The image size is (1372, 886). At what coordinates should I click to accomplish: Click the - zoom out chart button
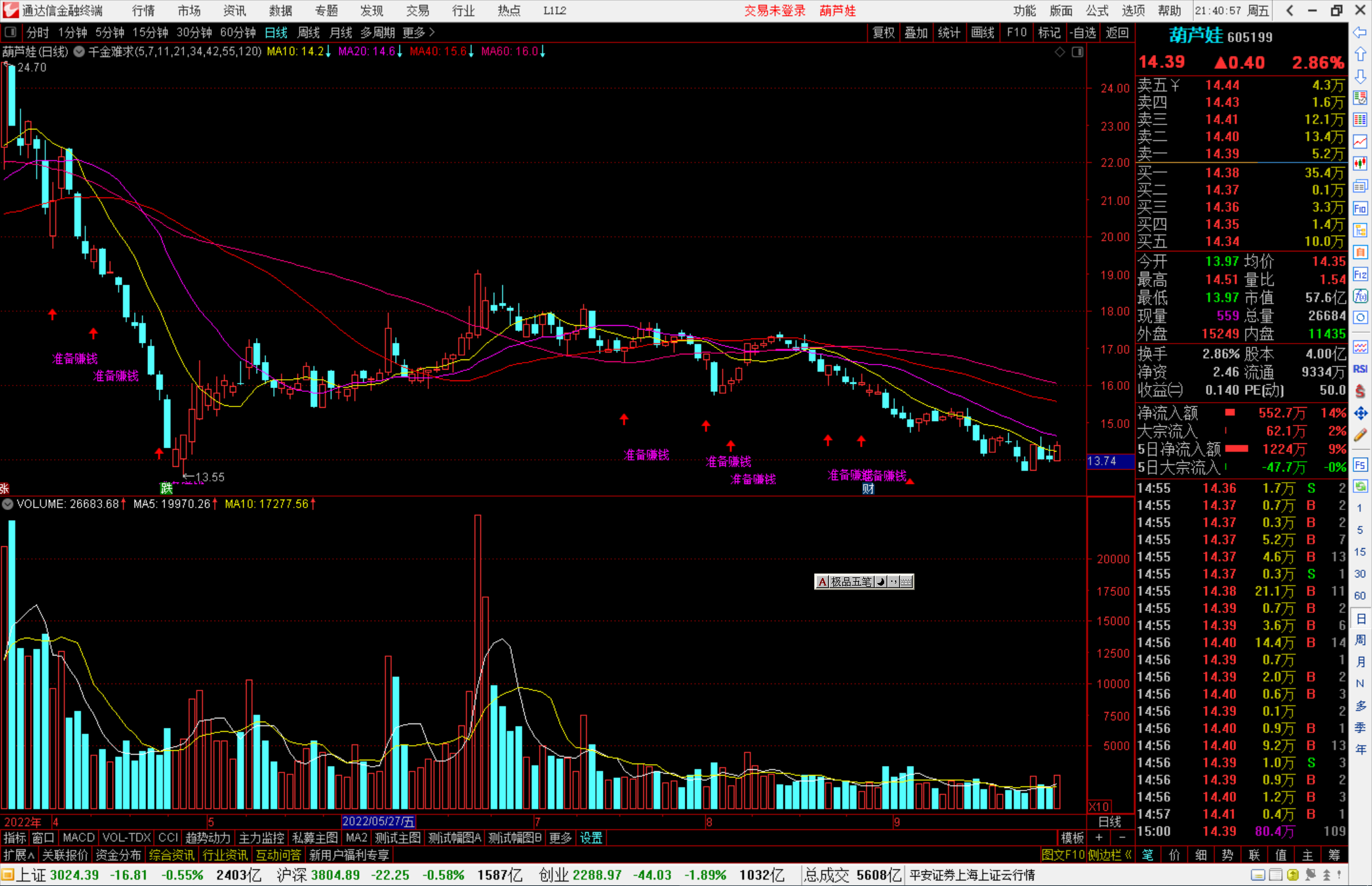pos(1122,838)
